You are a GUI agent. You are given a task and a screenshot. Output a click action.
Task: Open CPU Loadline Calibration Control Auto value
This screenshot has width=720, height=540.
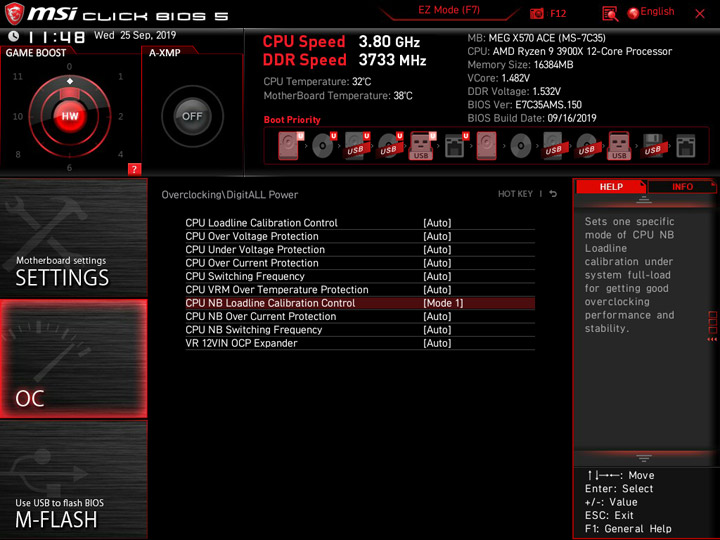(437, 223)
